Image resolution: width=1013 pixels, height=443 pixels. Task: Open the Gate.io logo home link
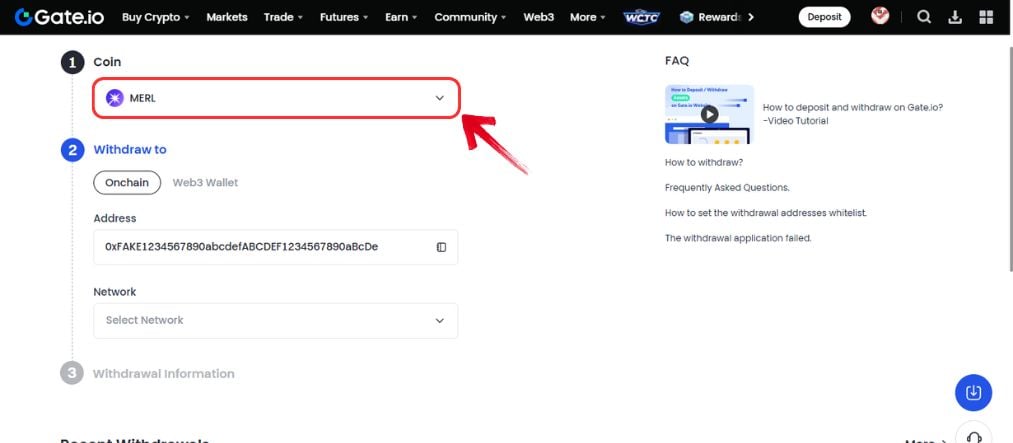coord(59,17)
